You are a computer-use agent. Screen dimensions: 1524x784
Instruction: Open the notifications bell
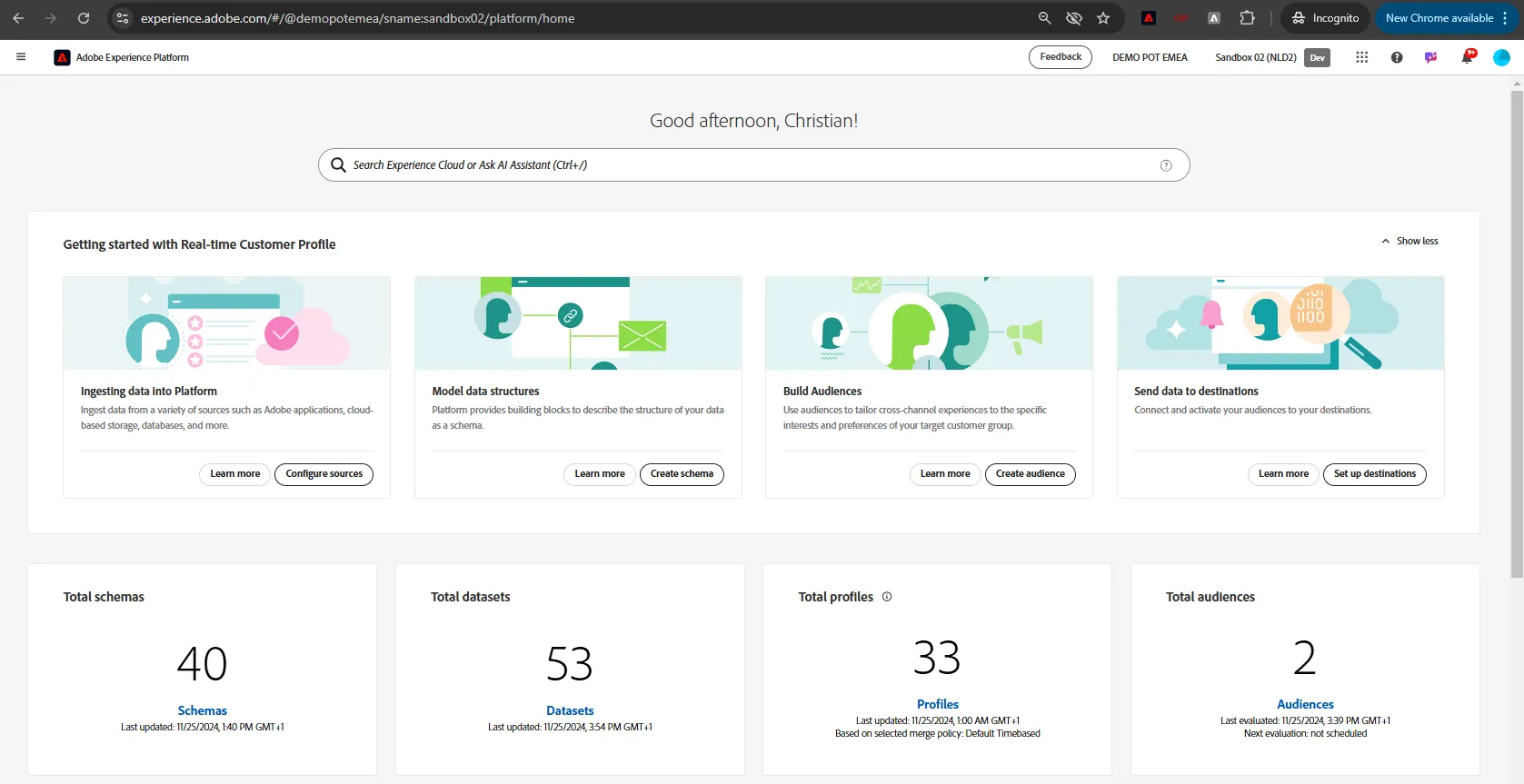[1467, 57]
